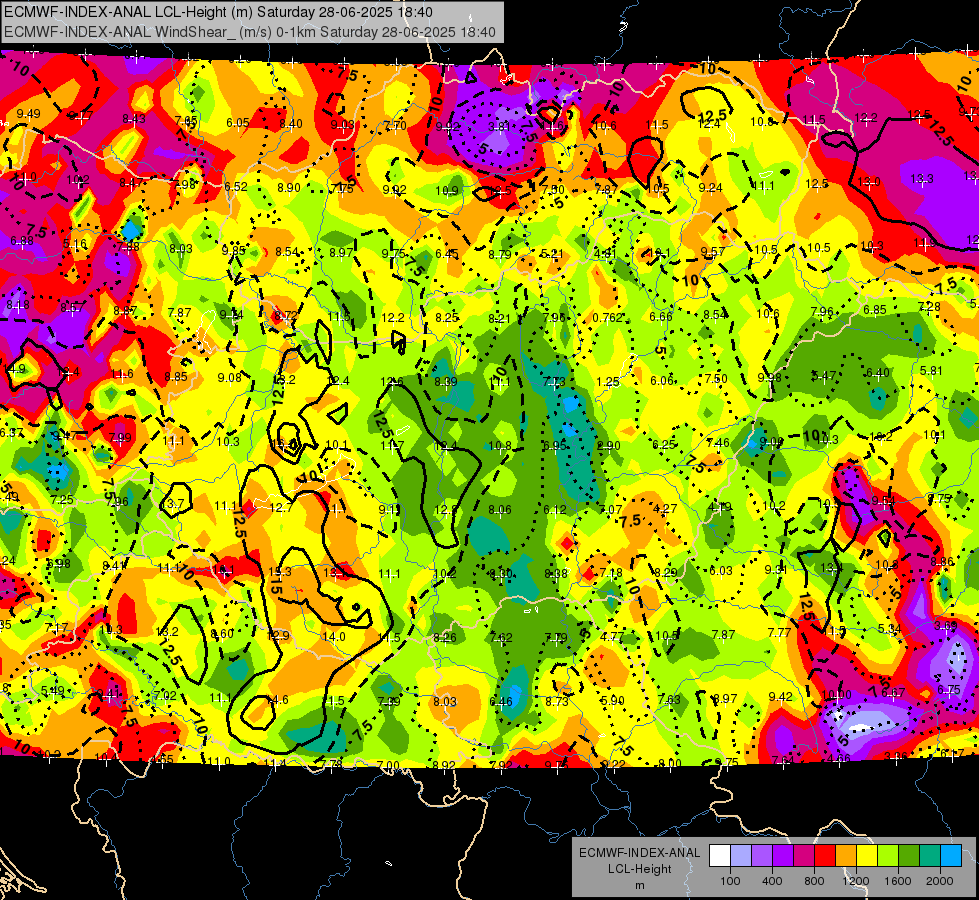979x900 pixels.
Task: Click the 'WindShear_ (m/s) 0-1km' title line
Action: click(250, 32)
